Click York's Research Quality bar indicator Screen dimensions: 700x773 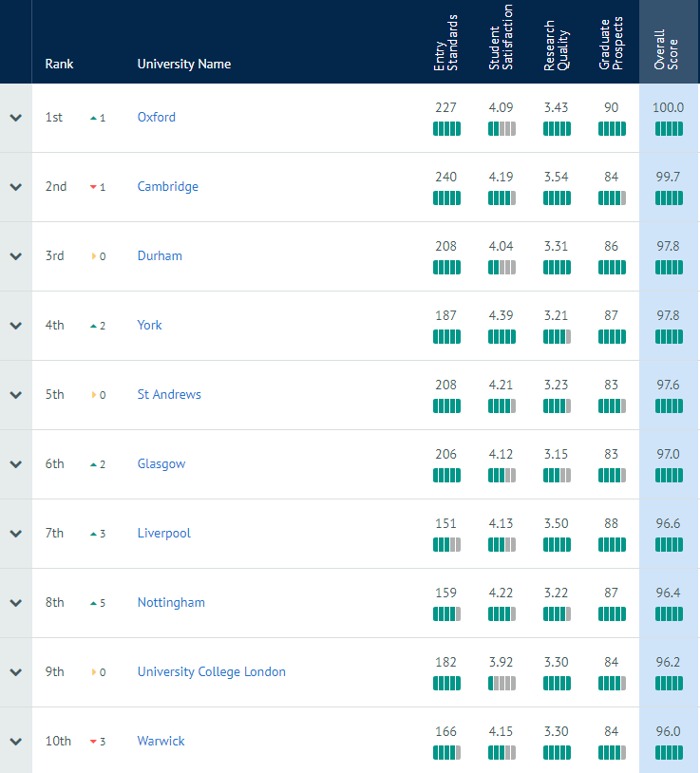pyautogui.click(x=557, y=337)
